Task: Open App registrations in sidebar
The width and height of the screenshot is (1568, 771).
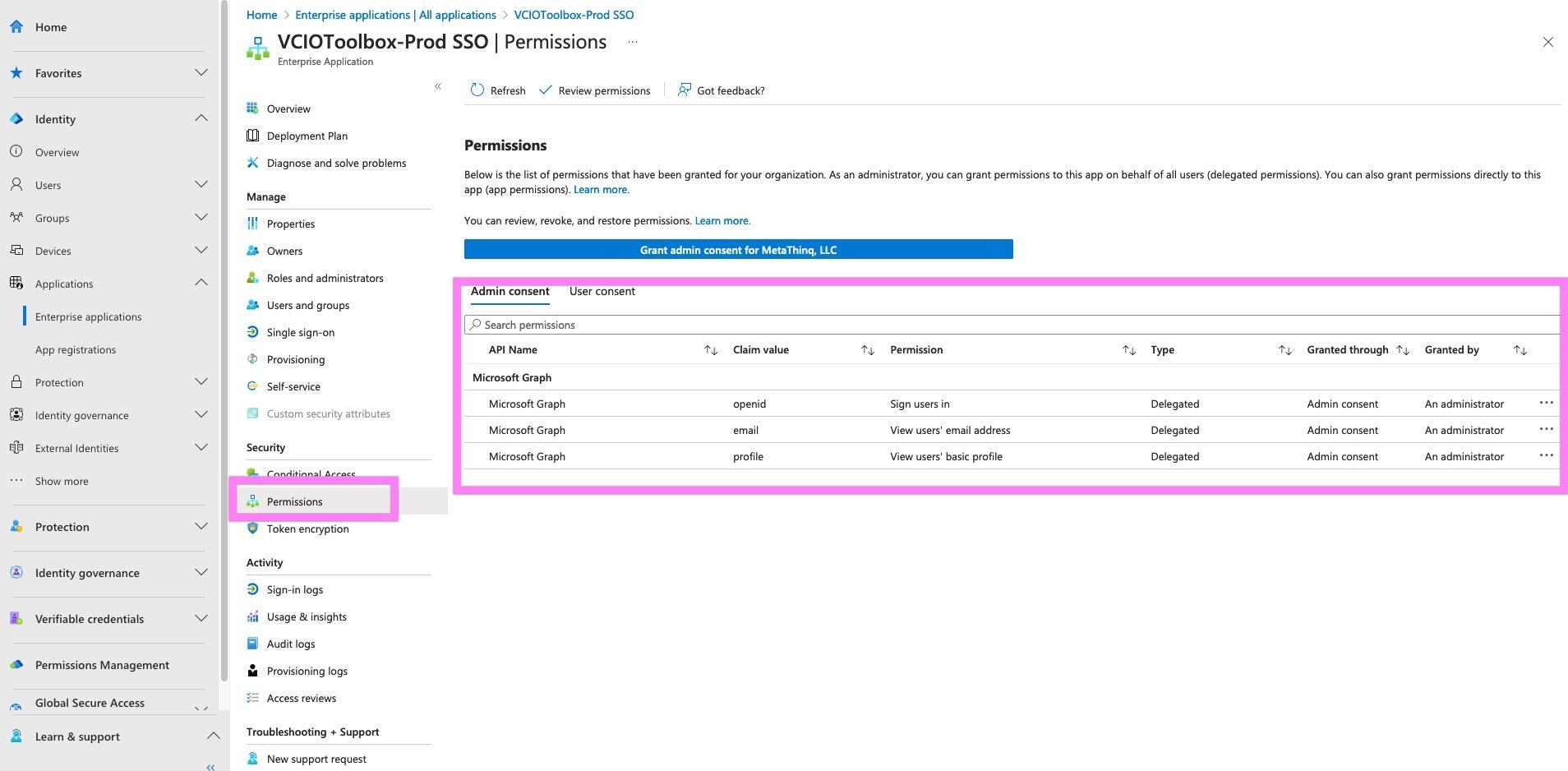Action: pos(76,349)
